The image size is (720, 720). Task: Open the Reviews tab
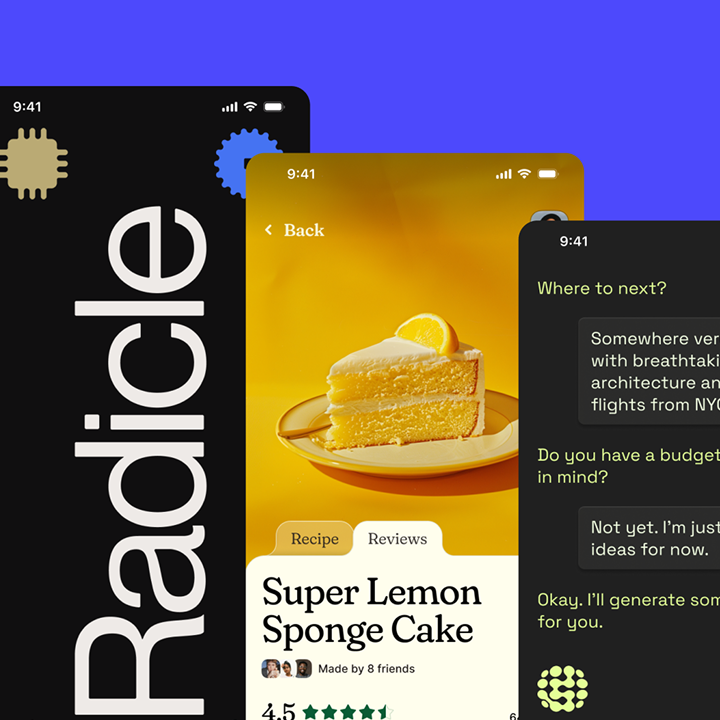point(398,539)
